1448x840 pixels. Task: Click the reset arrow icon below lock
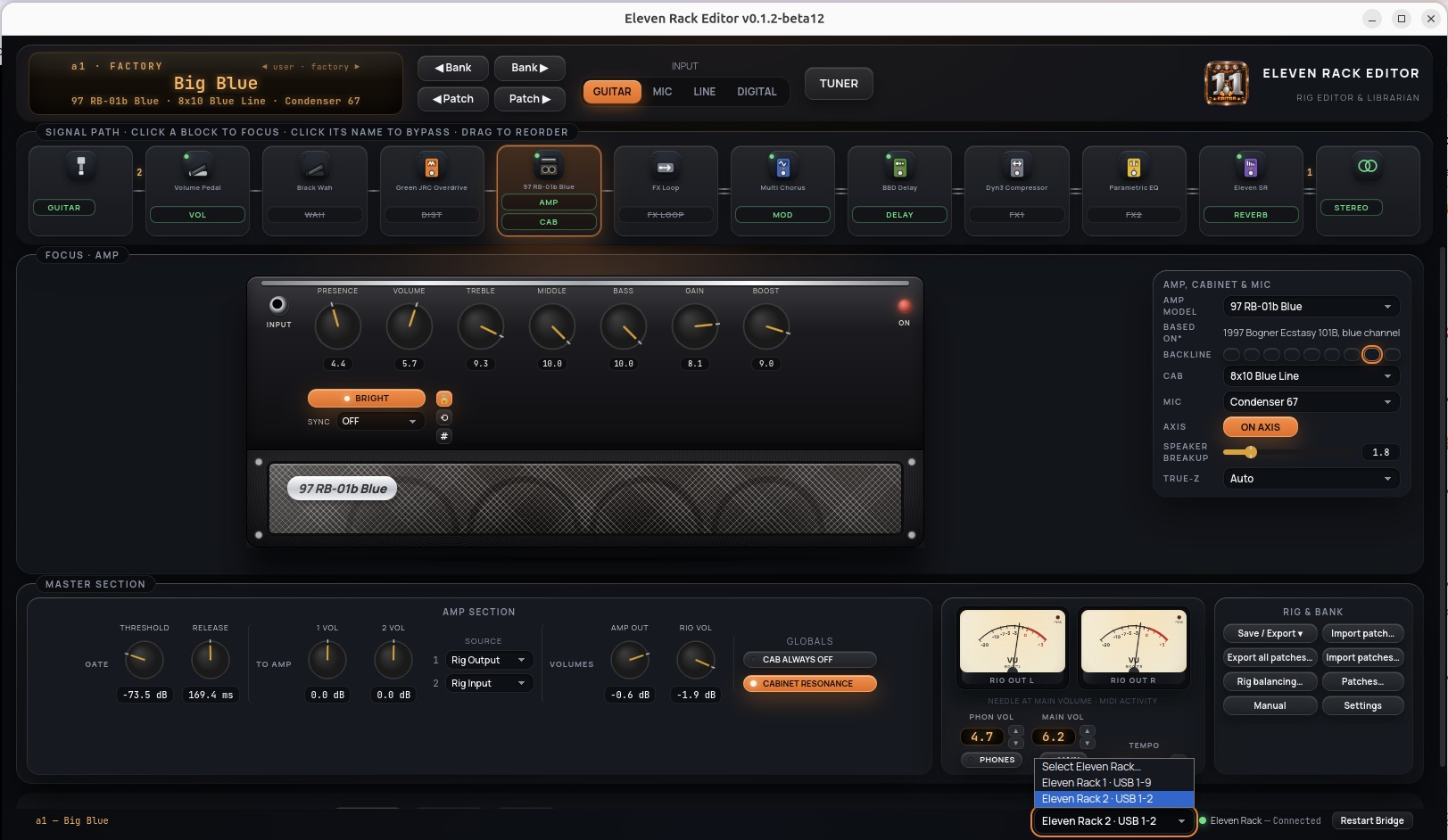[x=444, y=417]
